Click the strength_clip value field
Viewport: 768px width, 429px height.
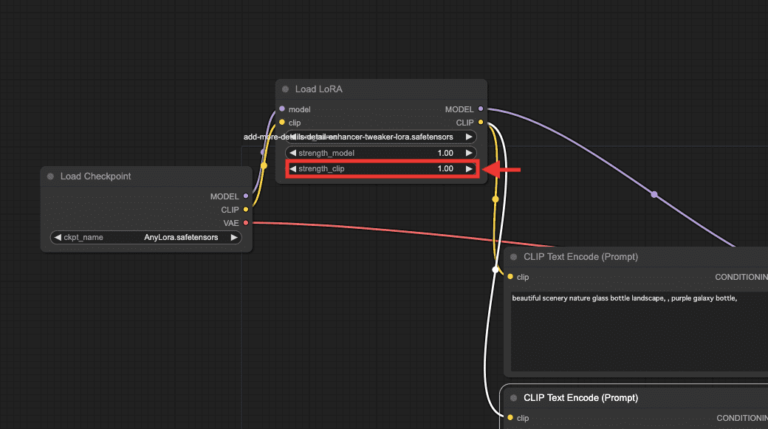(x=380, y=169)
